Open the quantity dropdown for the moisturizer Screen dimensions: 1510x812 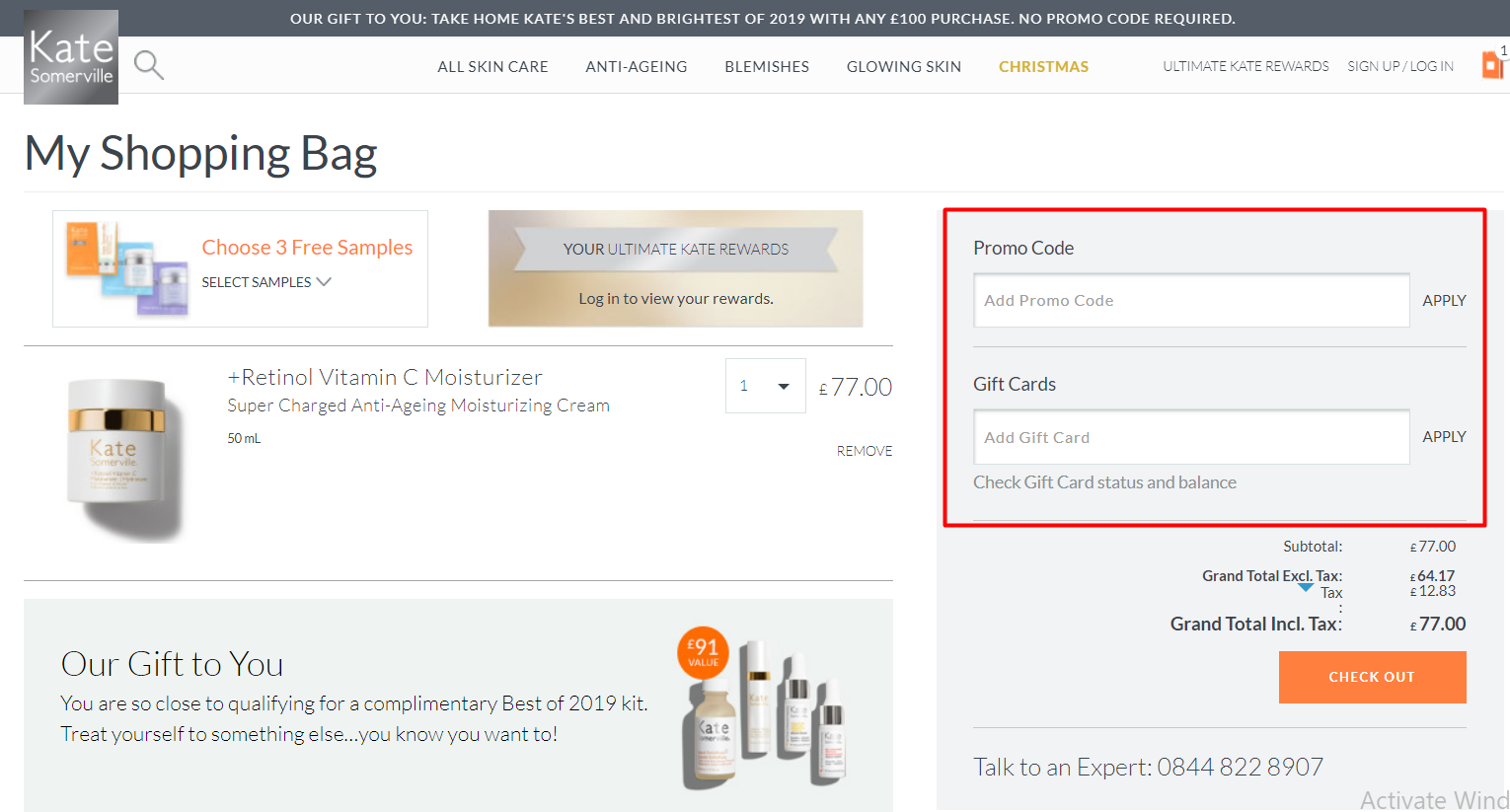(765, 385)
